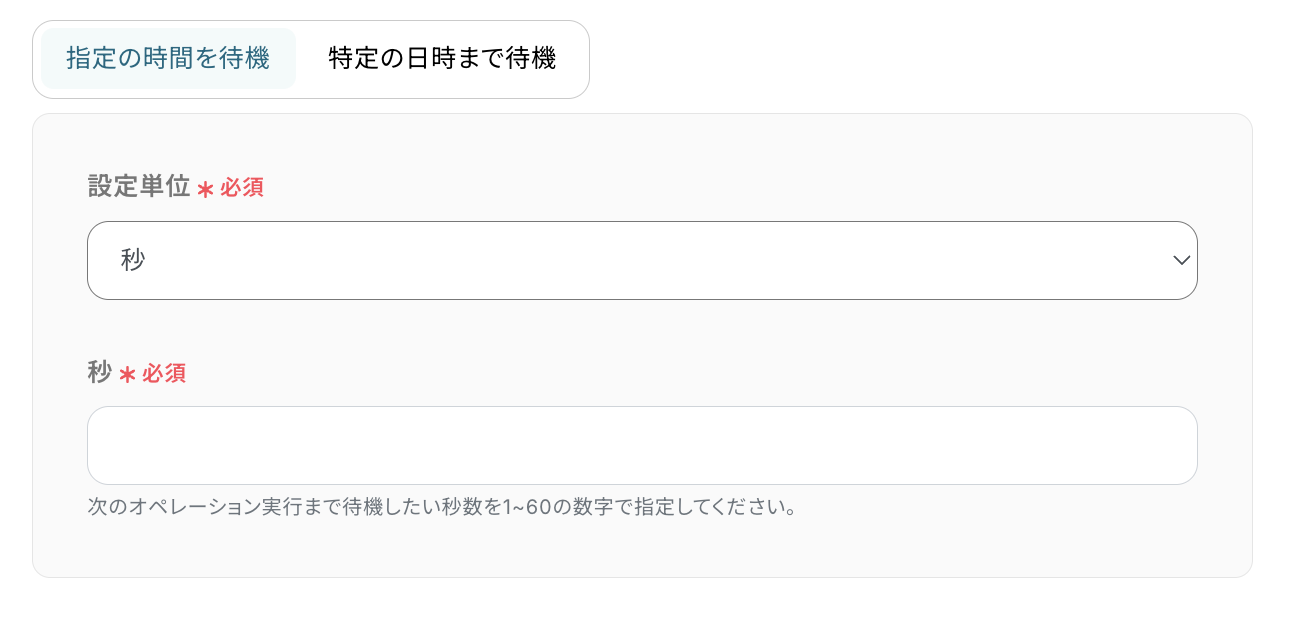Click empty space at the gray panel's bottom
Image resolution: width=1306 pixels, height=626 pixels.
[640, 550]
